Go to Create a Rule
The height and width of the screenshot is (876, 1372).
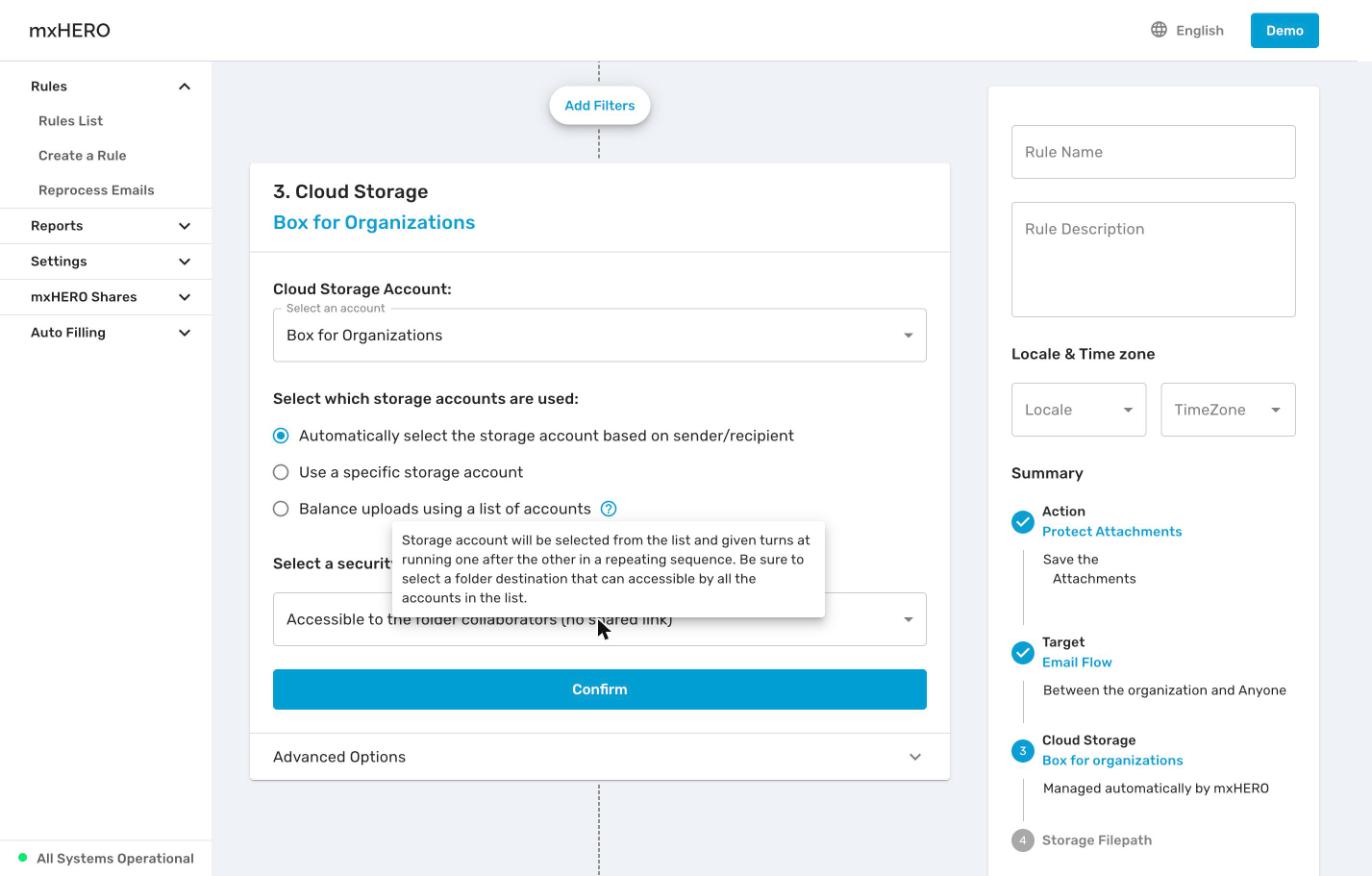(x=83, y=156)
